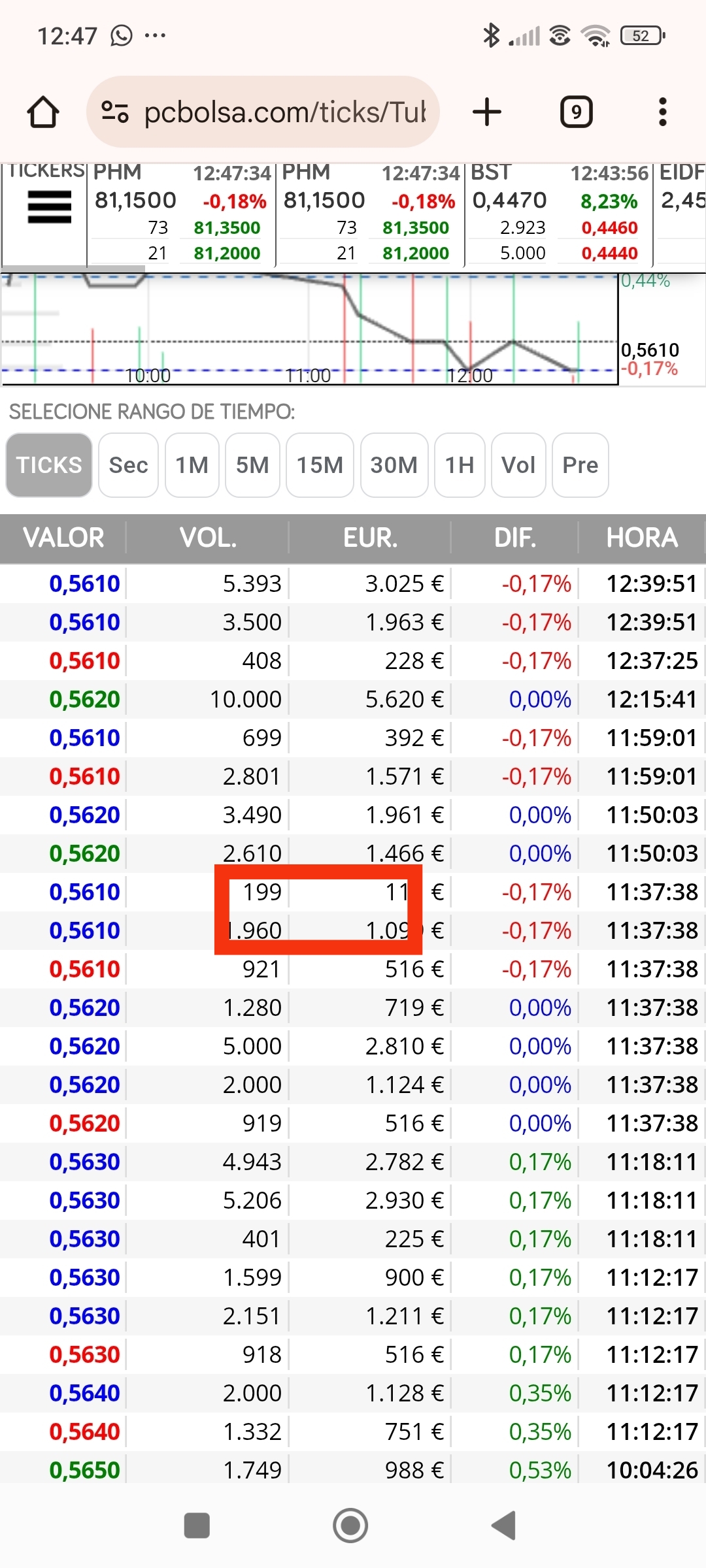706x1568 pixels.
Task: Select the 1M time range
Action: [192, 465]
